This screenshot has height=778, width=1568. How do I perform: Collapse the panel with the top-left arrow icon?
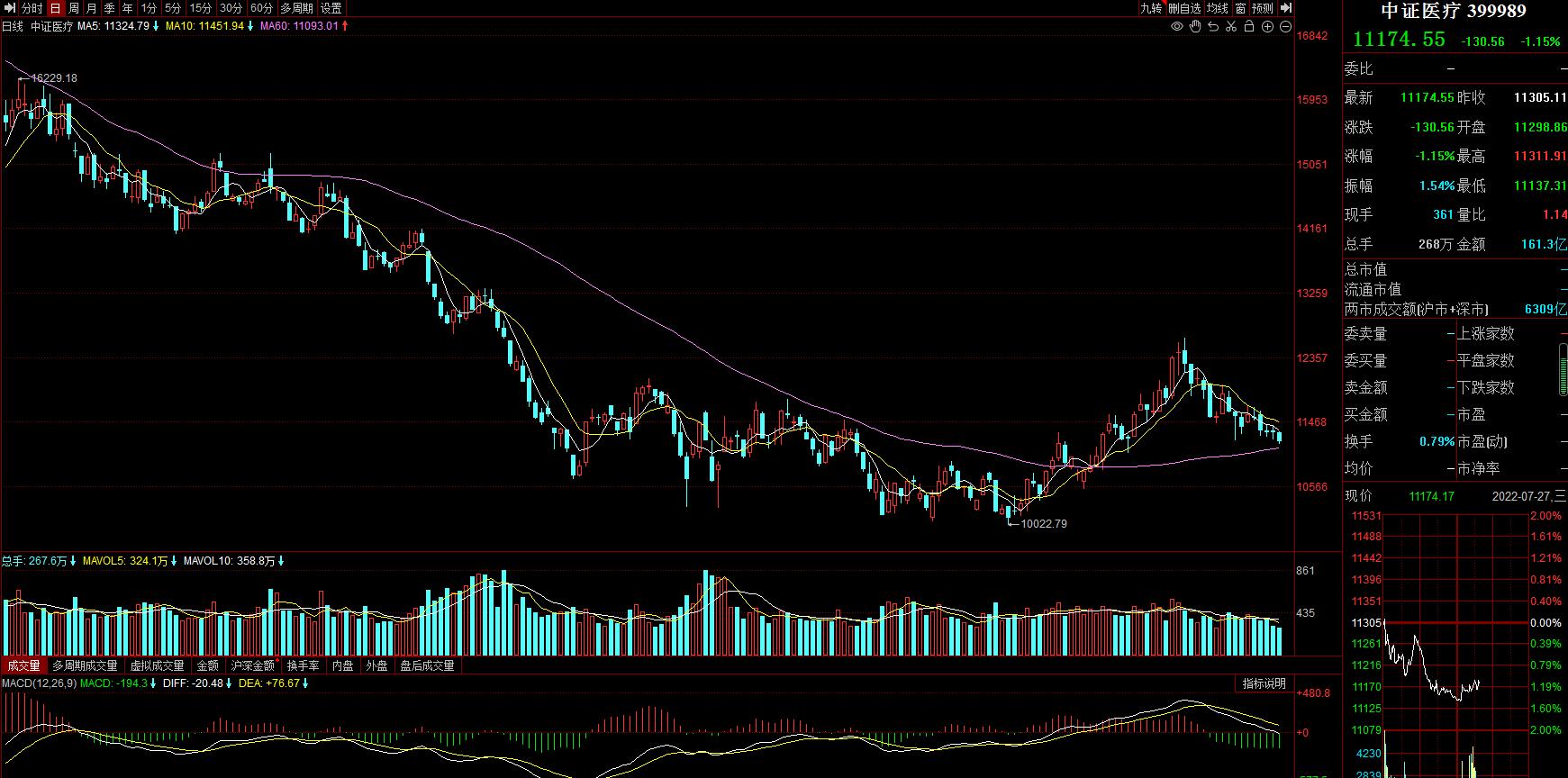pos(9,8)
